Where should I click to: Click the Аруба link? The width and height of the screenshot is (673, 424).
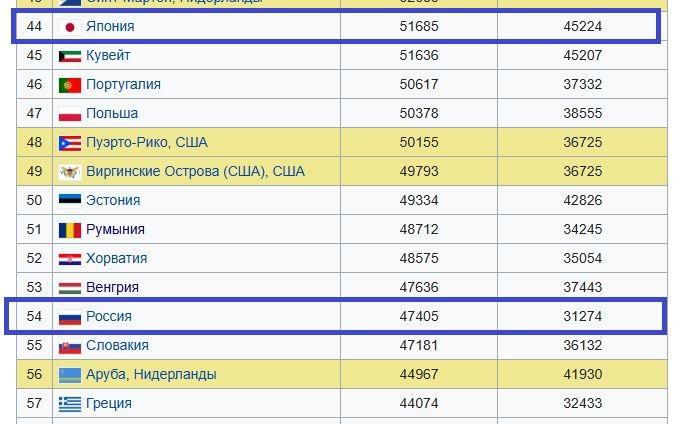pyautogui.click(x=108, y=374)
